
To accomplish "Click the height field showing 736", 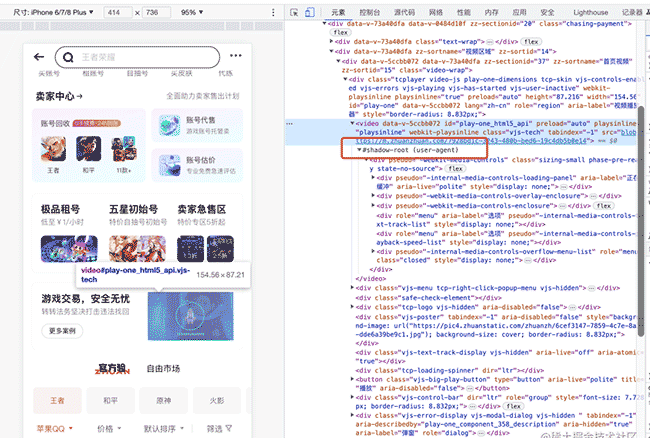I will point(156,12).
